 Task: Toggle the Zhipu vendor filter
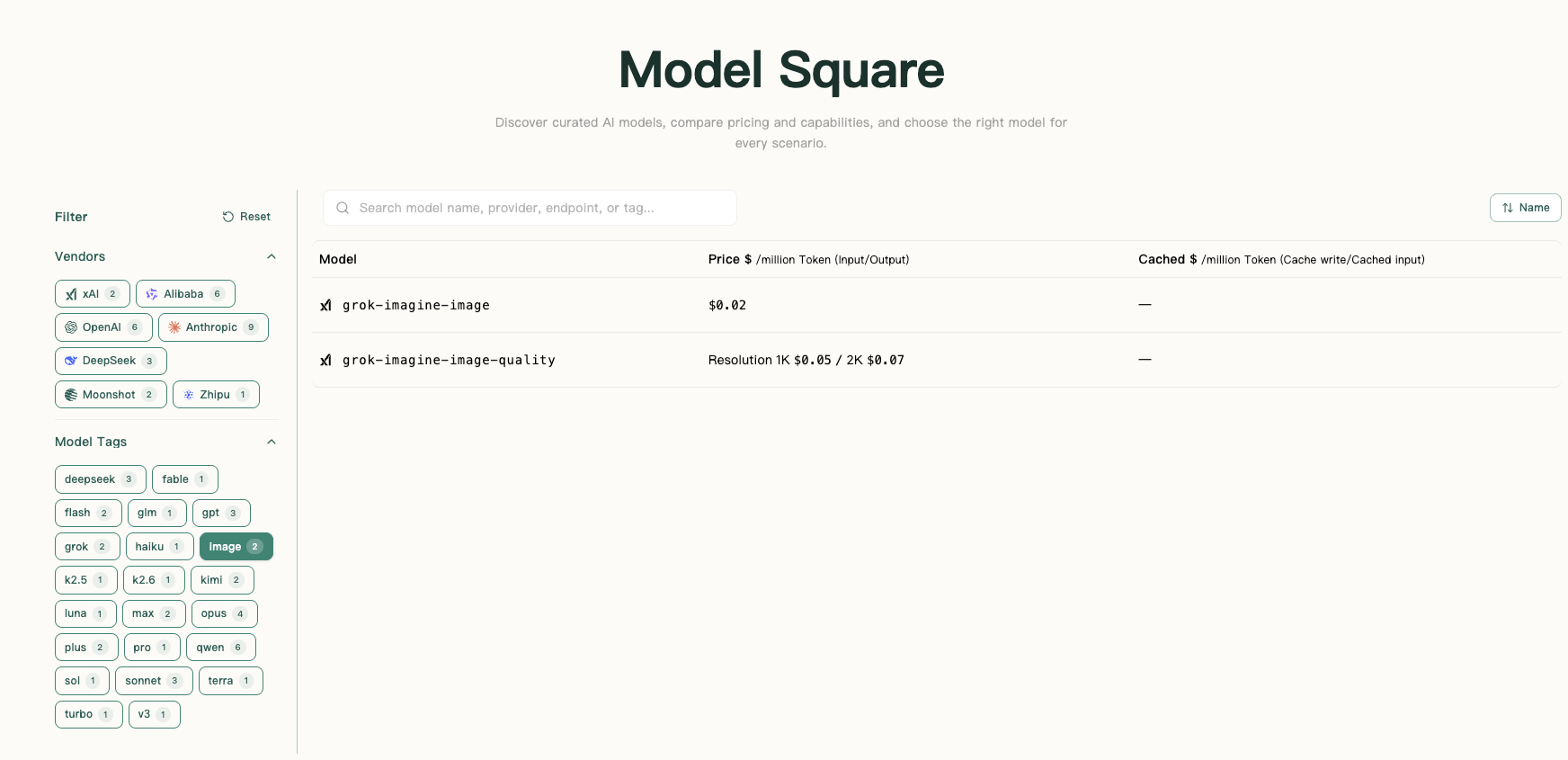216,395
